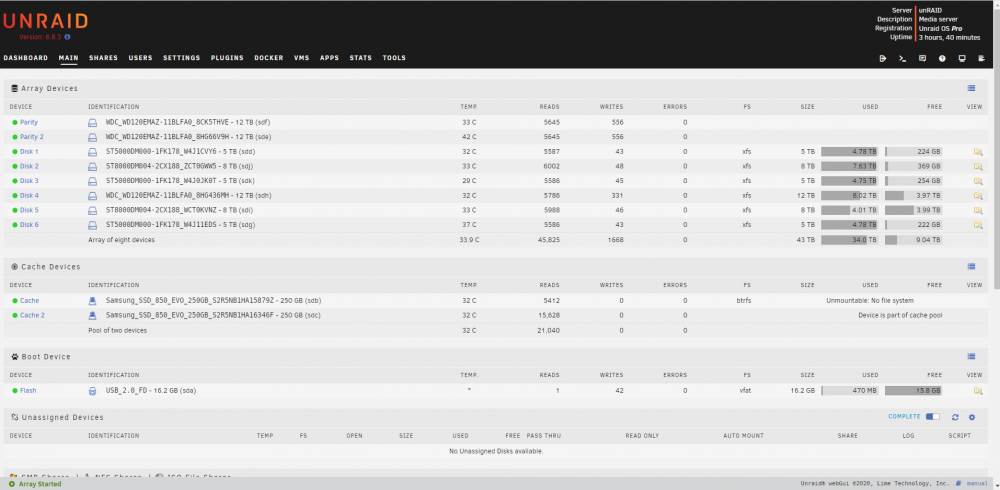The height and width of the screenshot is (490, 1000).
Task: Select the MAIN menu item
Action: point(68,58)
